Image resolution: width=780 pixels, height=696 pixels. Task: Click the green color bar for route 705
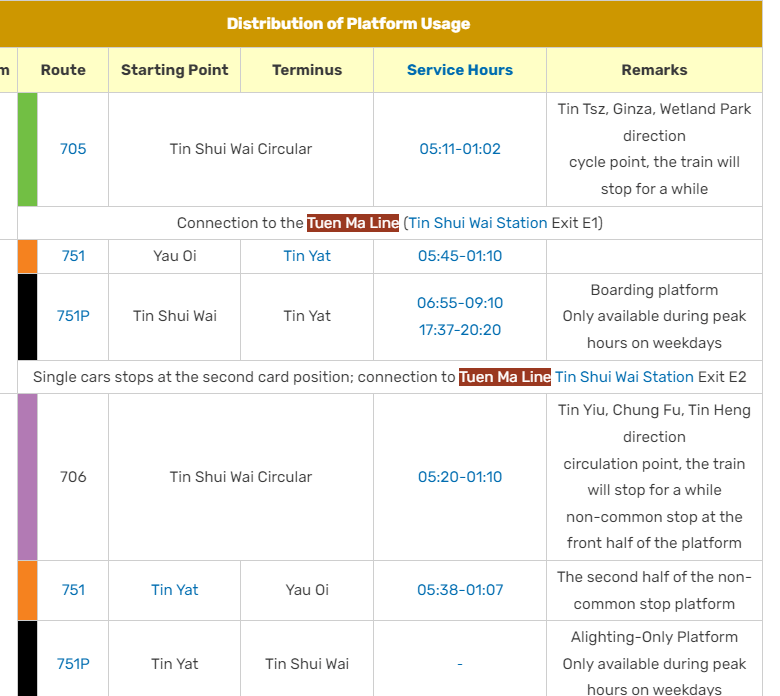click(27, 149)
